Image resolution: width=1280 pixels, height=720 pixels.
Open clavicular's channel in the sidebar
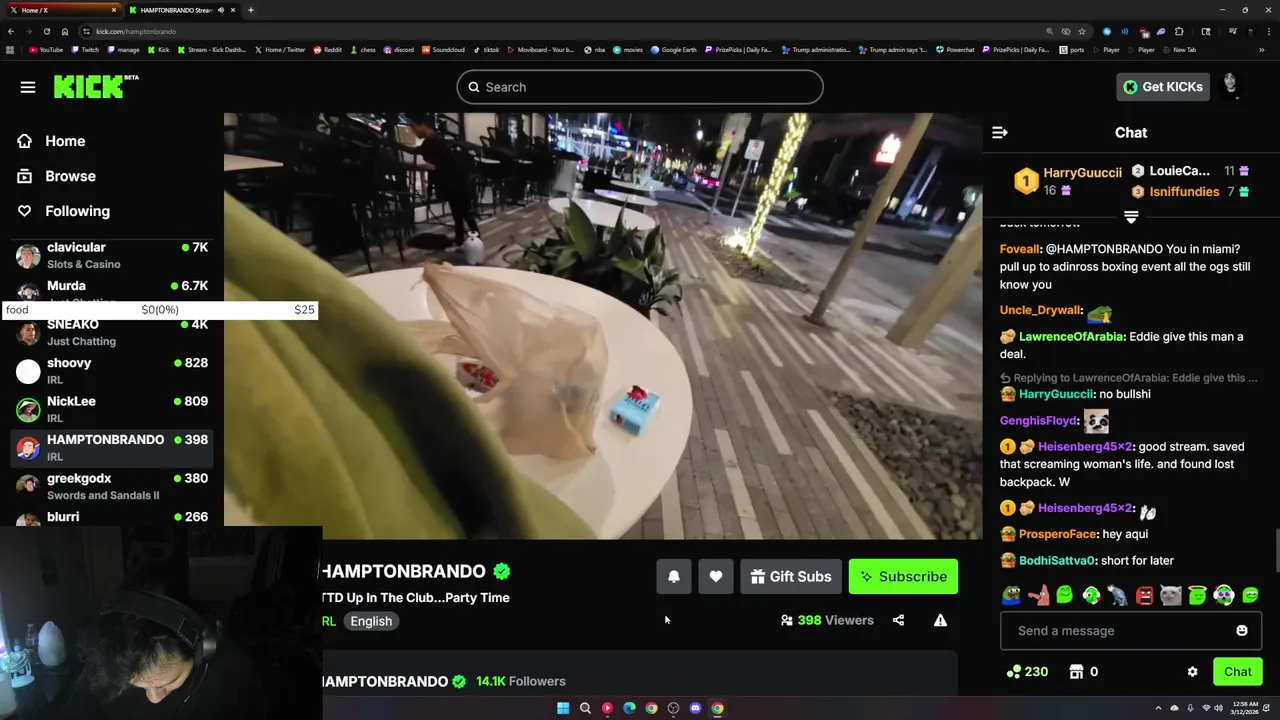tap(112, 255)
